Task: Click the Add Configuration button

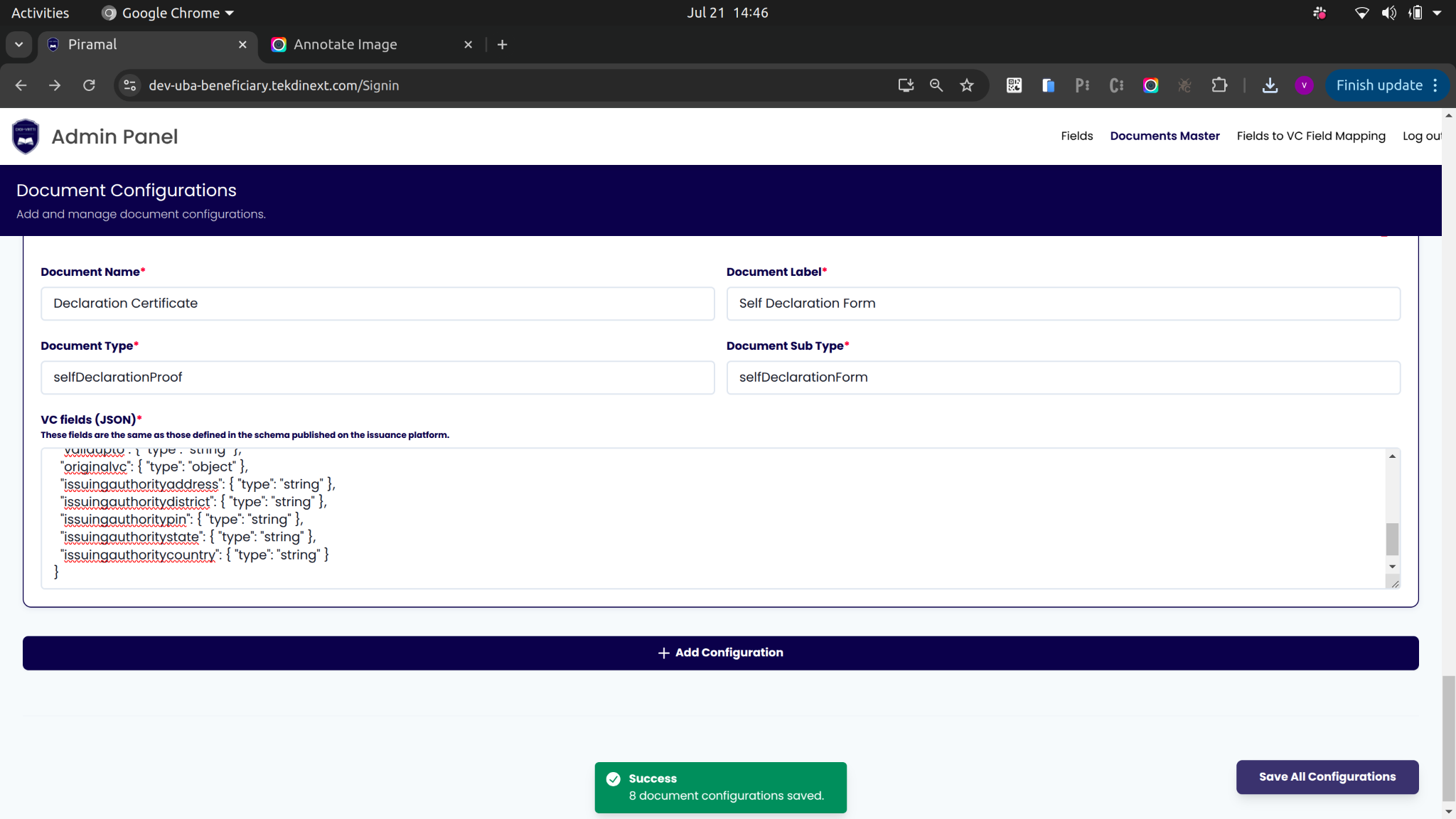Action: pos(720,653)
